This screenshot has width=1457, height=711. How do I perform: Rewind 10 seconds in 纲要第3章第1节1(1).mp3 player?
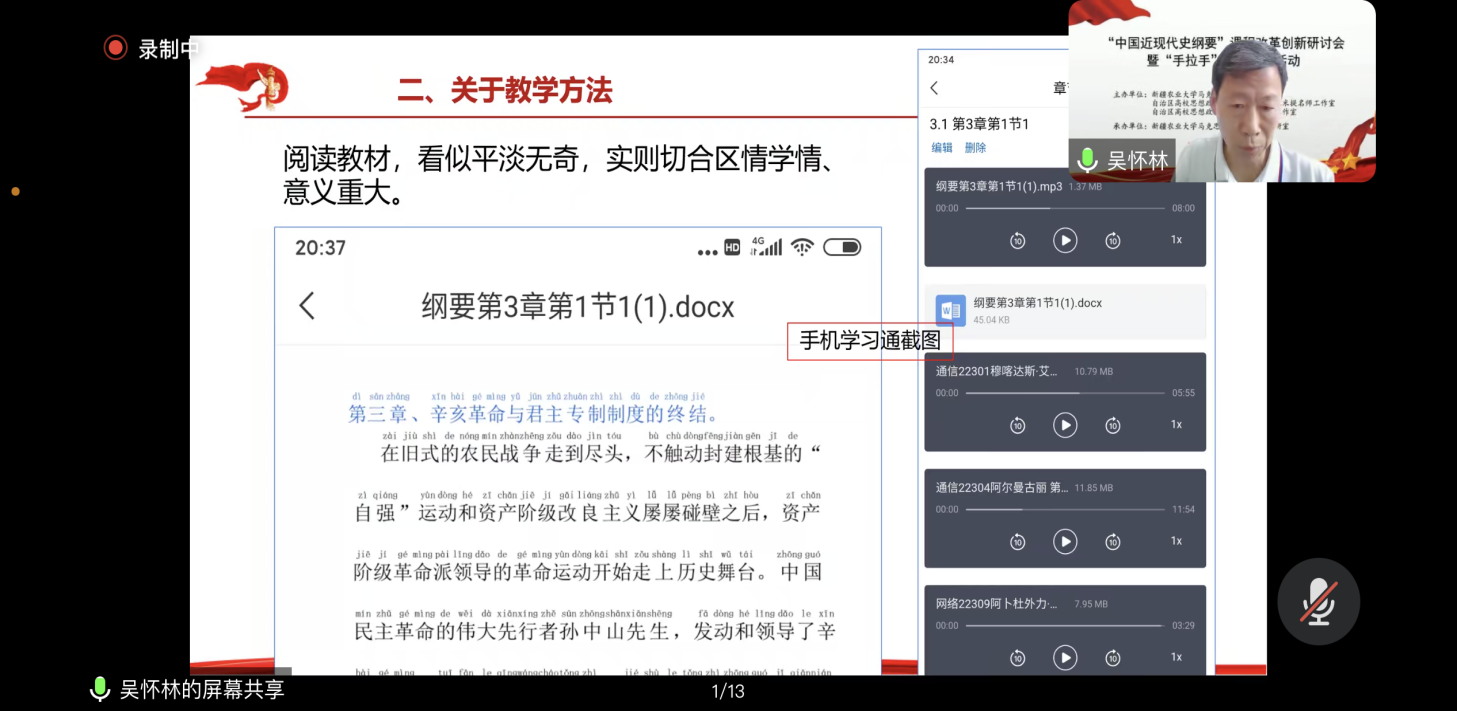click(x=1017, y=241)
